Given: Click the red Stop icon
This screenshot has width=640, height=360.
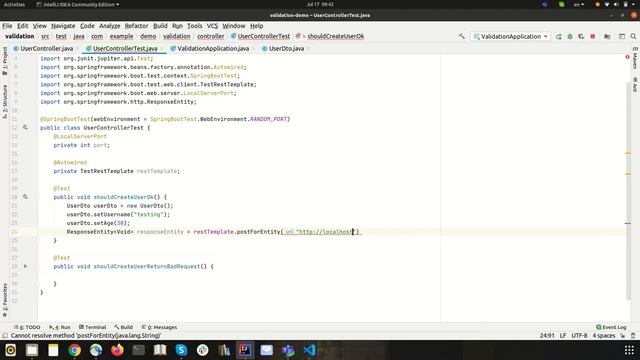Looking at the screenshot, I should tap(593, 36).
